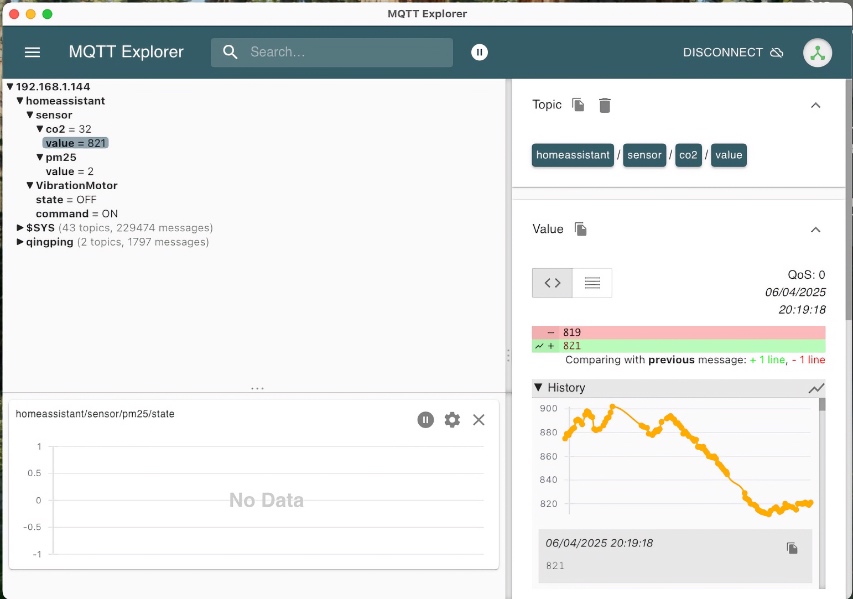This screenshot has height=599, width=853.
Task: Switch to the code diff view
Action: tap(552, 283)
